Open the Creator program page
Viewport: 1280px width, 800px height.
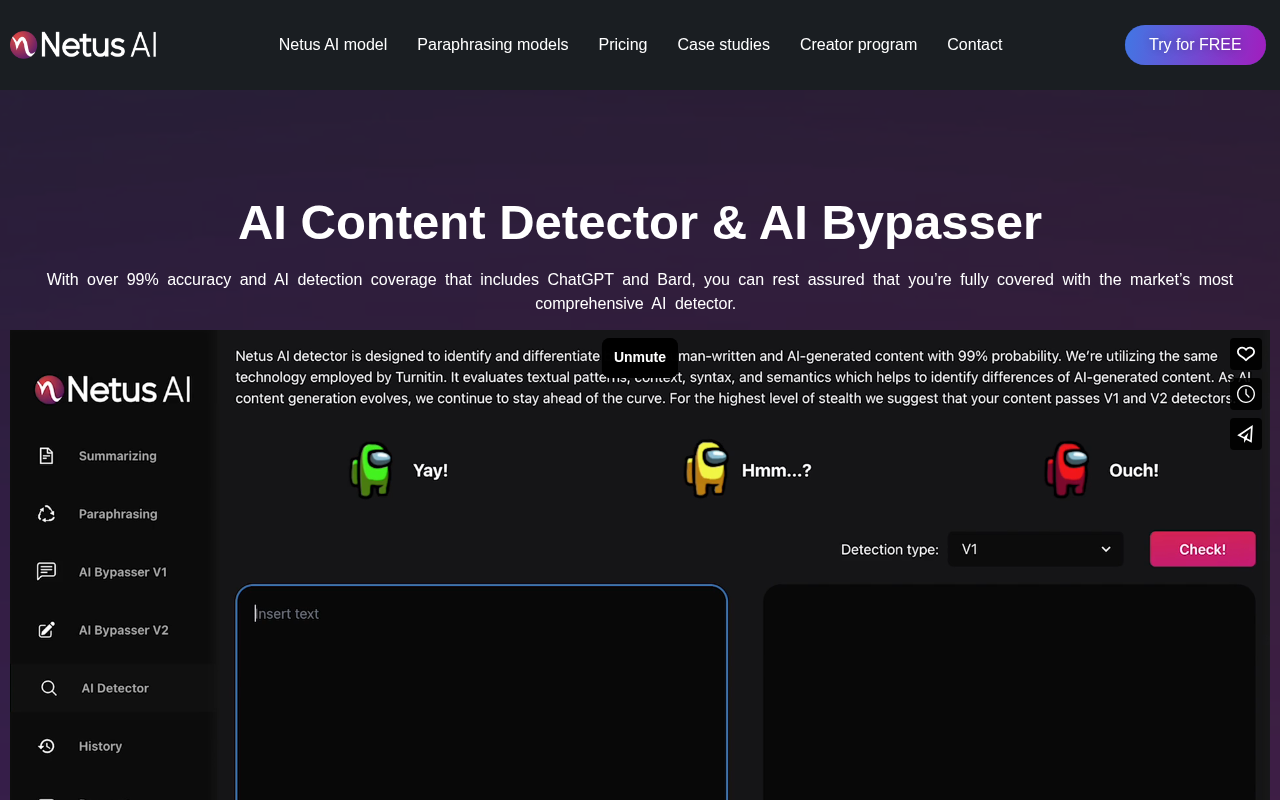tap(858, 44)
